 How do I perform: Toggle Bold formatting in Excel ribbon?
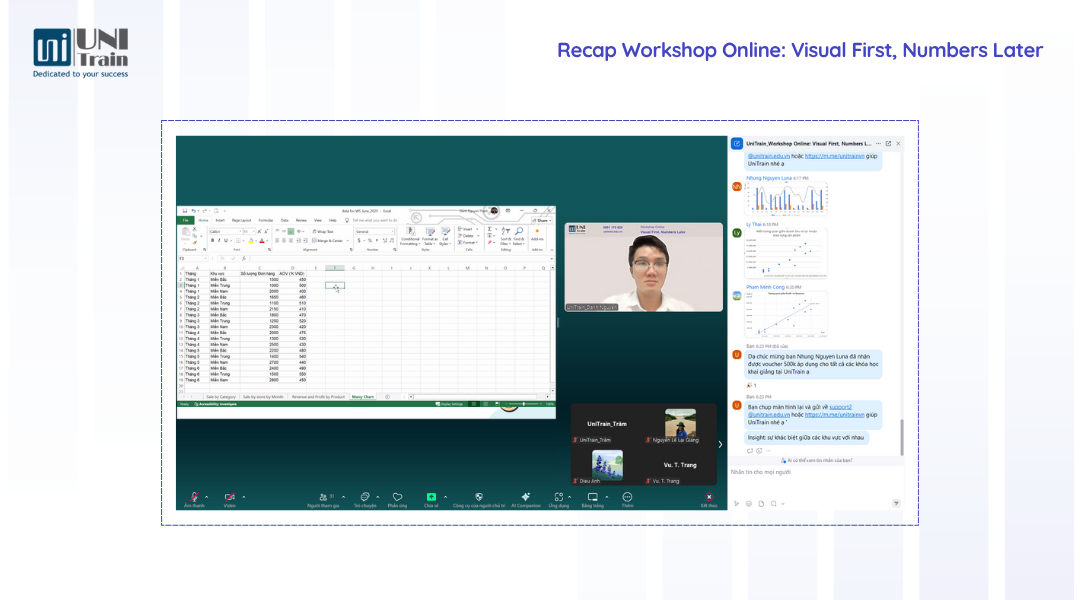click(212, 240)
